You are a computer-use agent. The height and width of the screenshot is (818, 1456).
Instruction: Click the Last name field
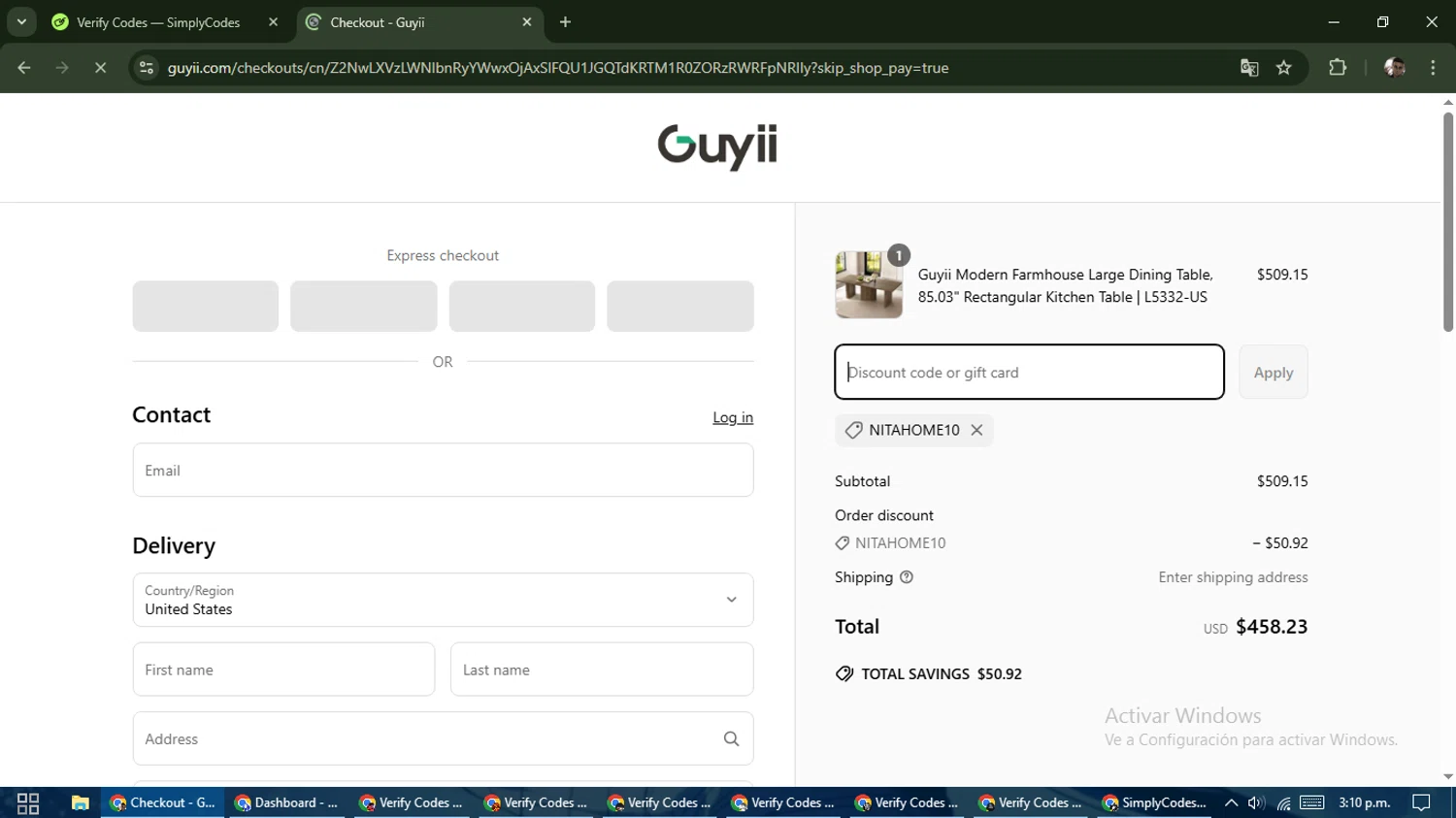(602, 670)
